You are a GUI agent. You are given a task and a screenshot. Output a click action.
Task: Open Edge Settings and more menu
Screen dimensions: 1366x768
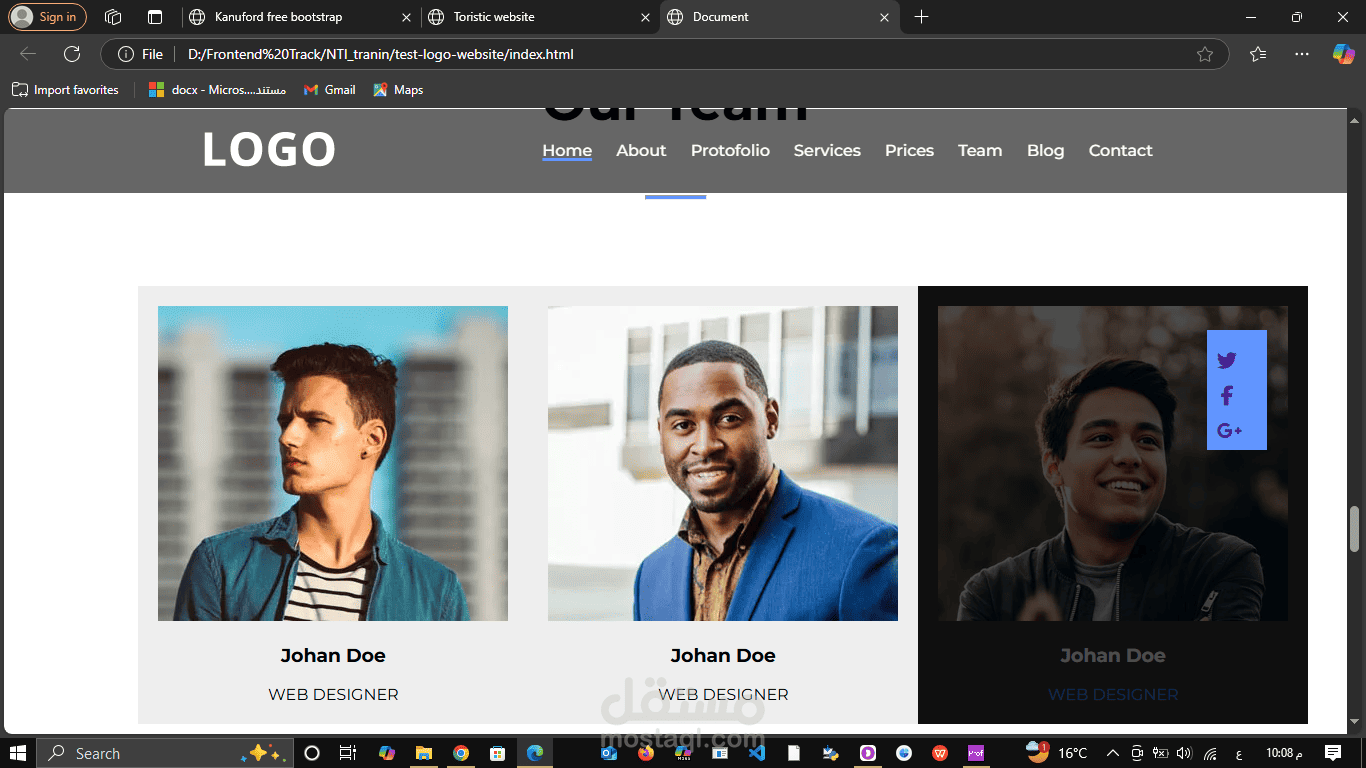(x=1301, y=54)
